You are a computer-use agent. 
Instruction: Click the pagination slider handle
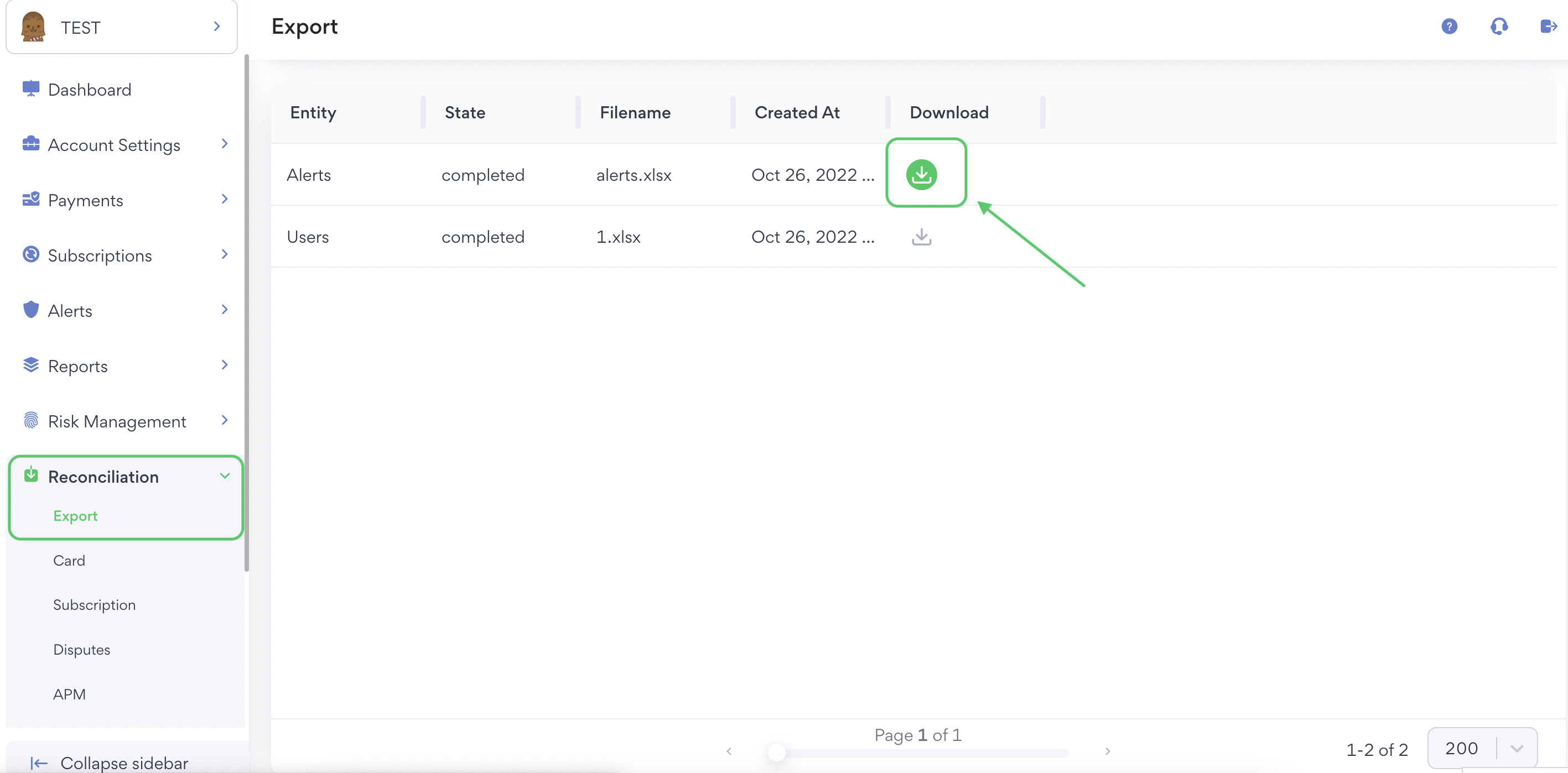(x=776, y=753)
